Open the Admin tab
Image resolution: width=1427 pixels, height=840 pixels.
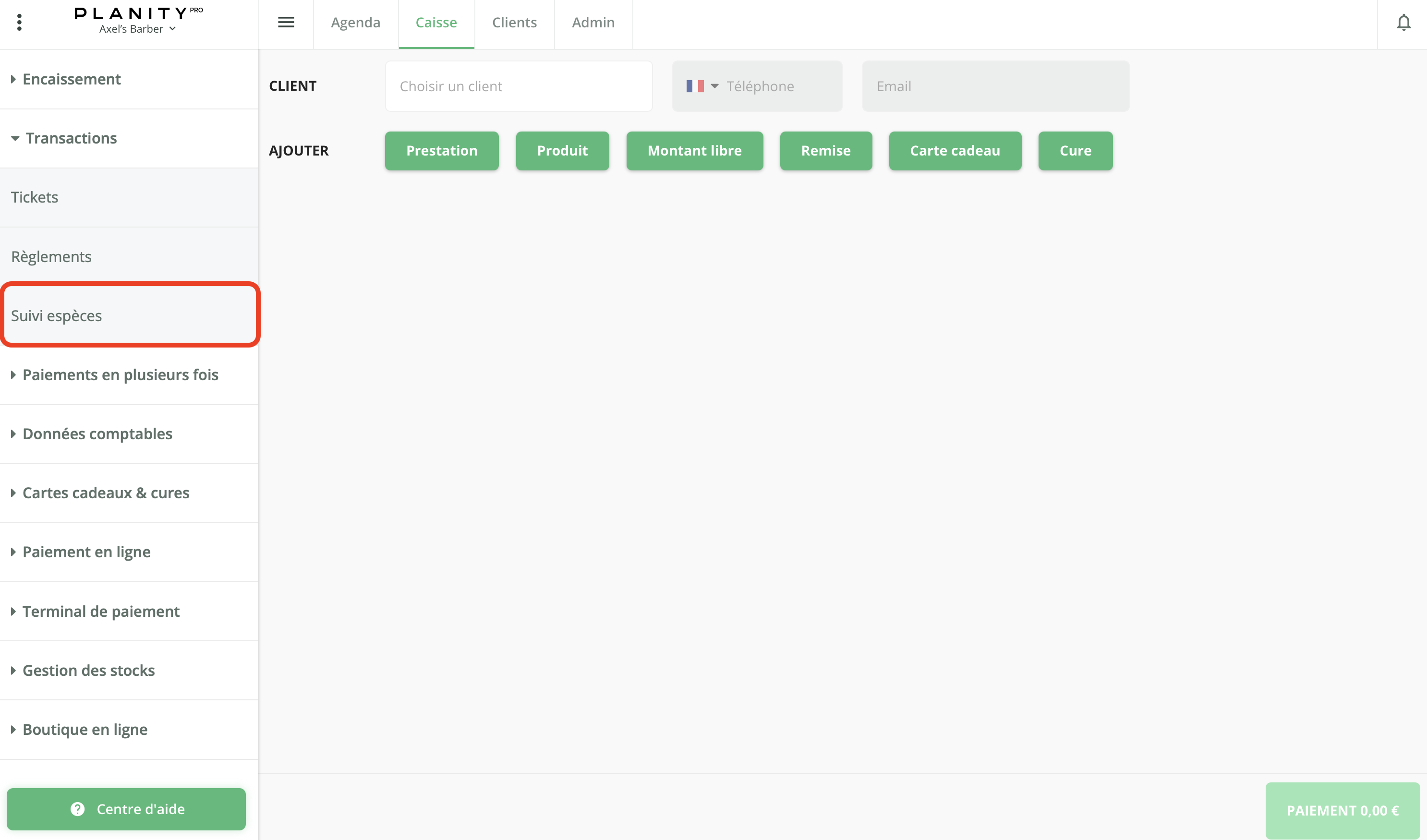click(x=593, y=23)
